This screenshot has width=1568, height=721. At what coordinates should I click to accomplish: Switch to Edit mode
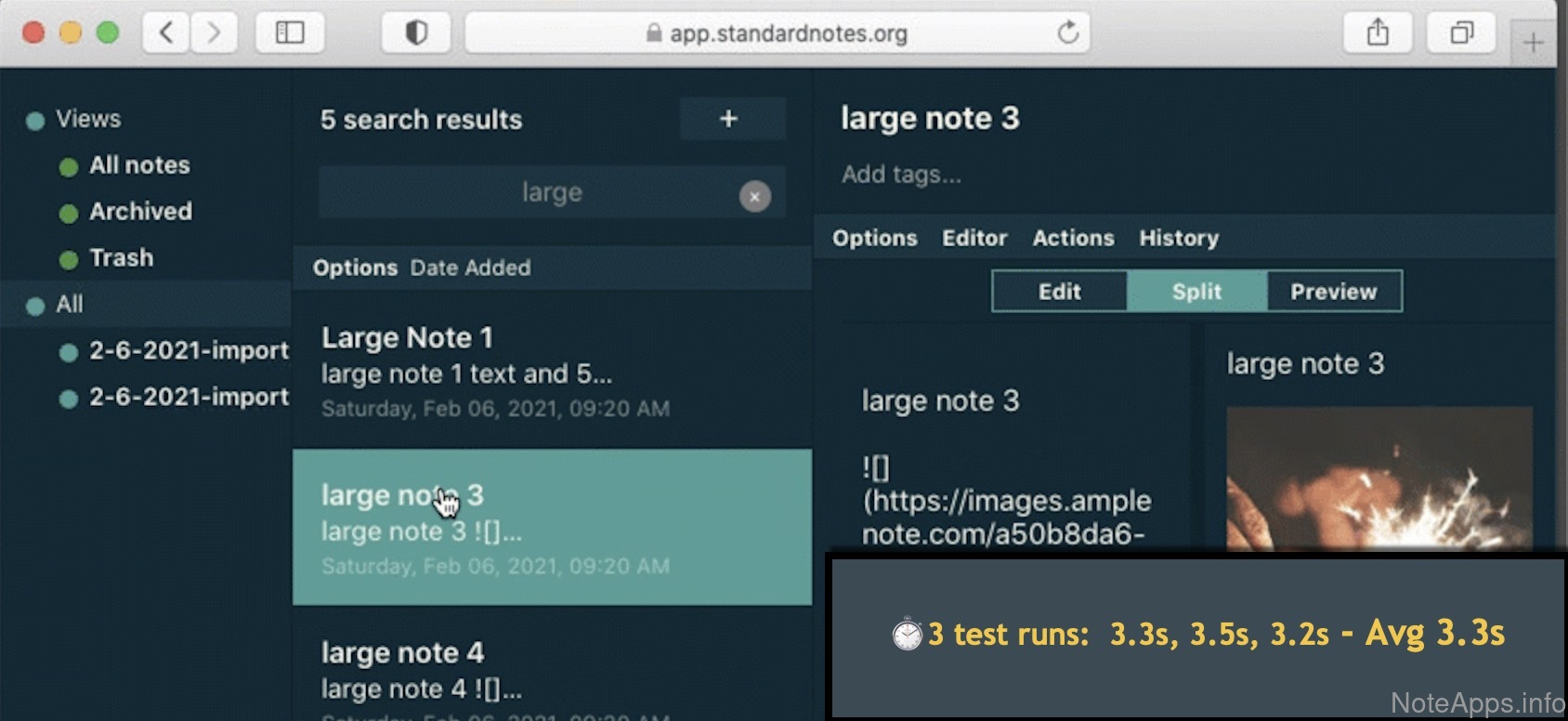tap(1059, 292)
